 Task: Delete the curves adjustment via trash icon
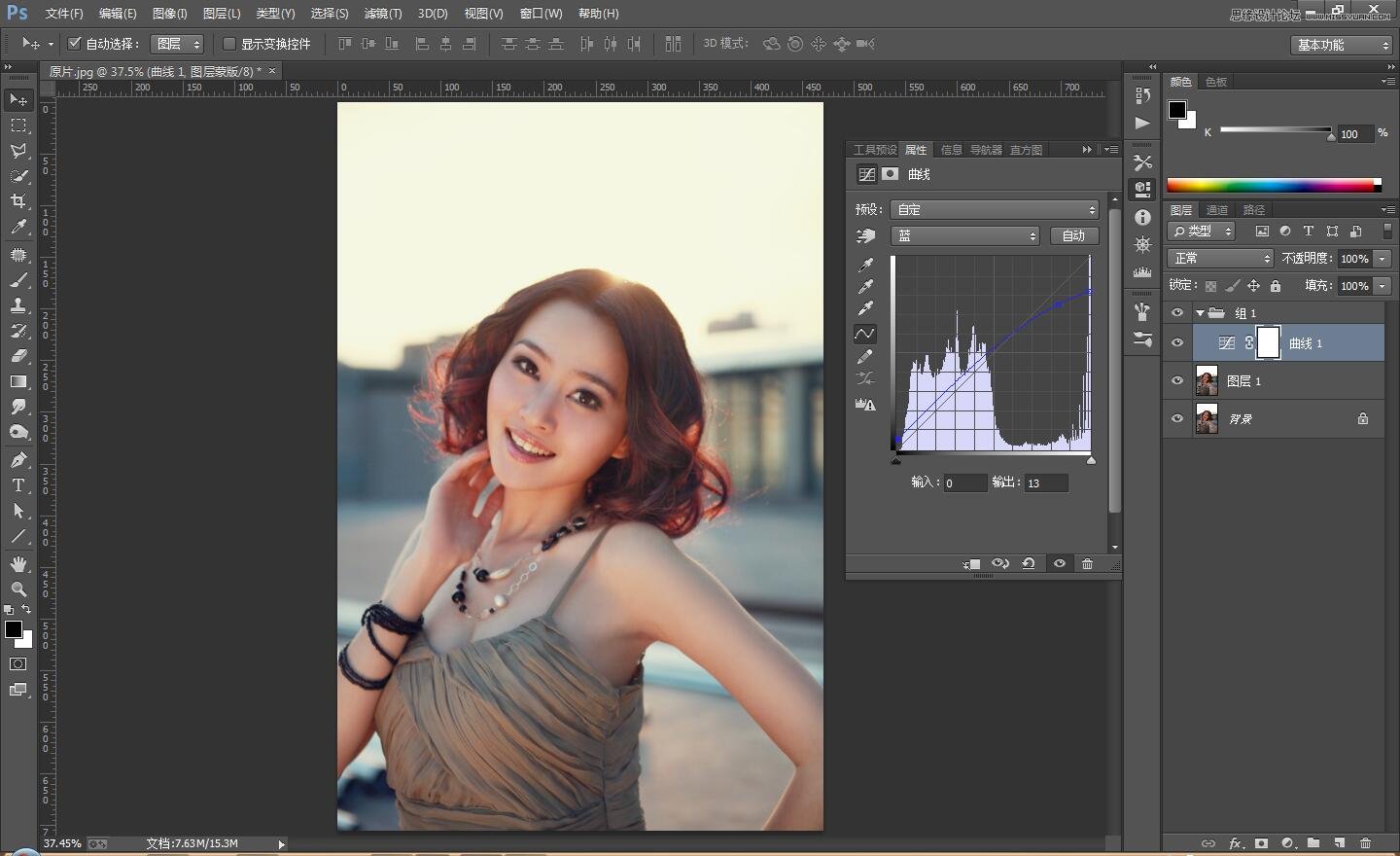1087,564
